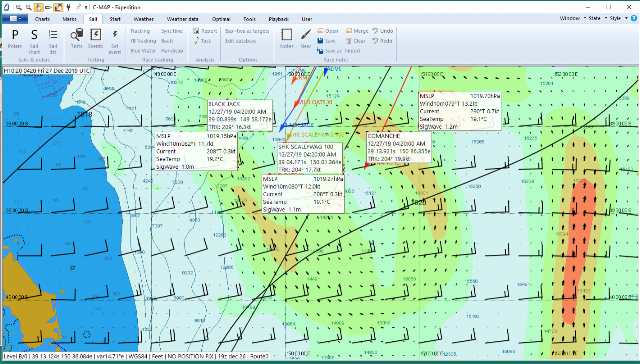This screenshot has height=364, width=640.
Task: Switch to the Weather tab
Action: pyautogui.click(x=144, y=19)
